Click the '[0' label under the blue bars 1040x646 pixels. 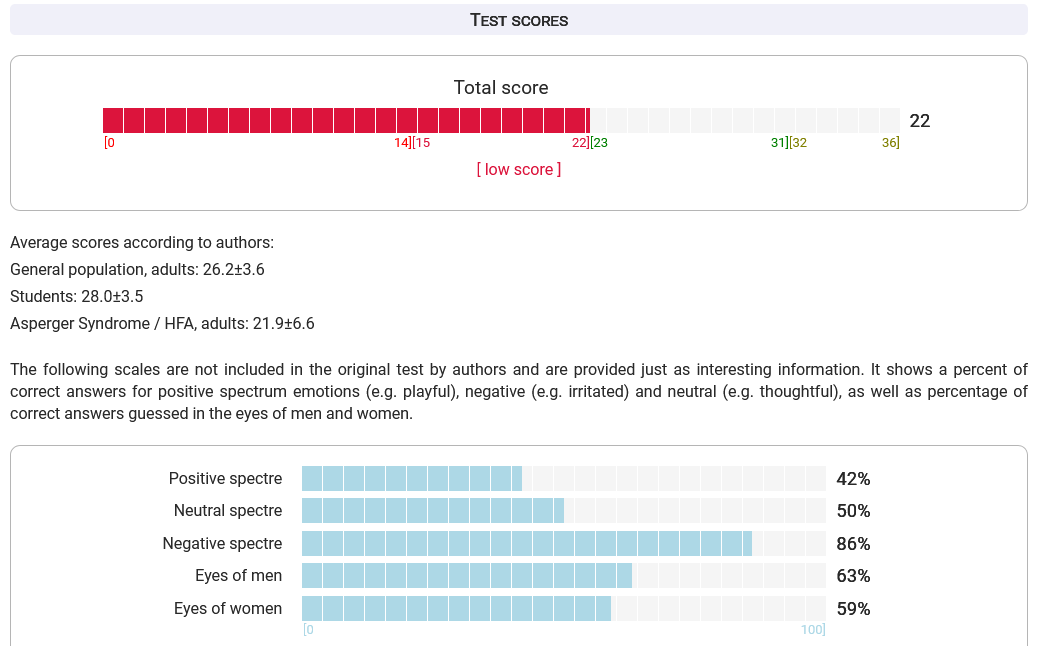(x=308, y=629)
